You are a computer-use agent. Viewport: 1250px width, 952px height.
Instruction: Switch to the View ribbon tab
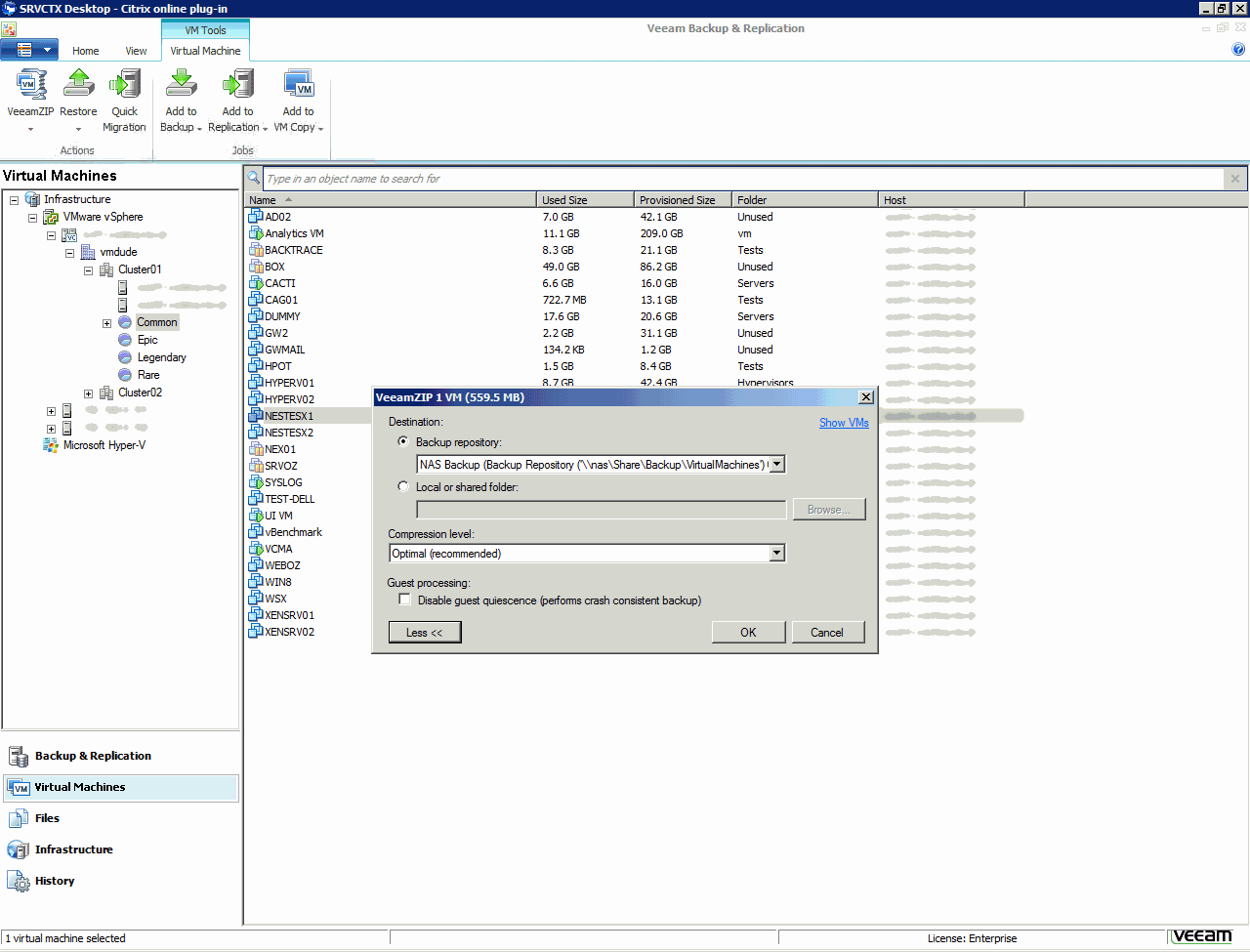pos(136,51)
